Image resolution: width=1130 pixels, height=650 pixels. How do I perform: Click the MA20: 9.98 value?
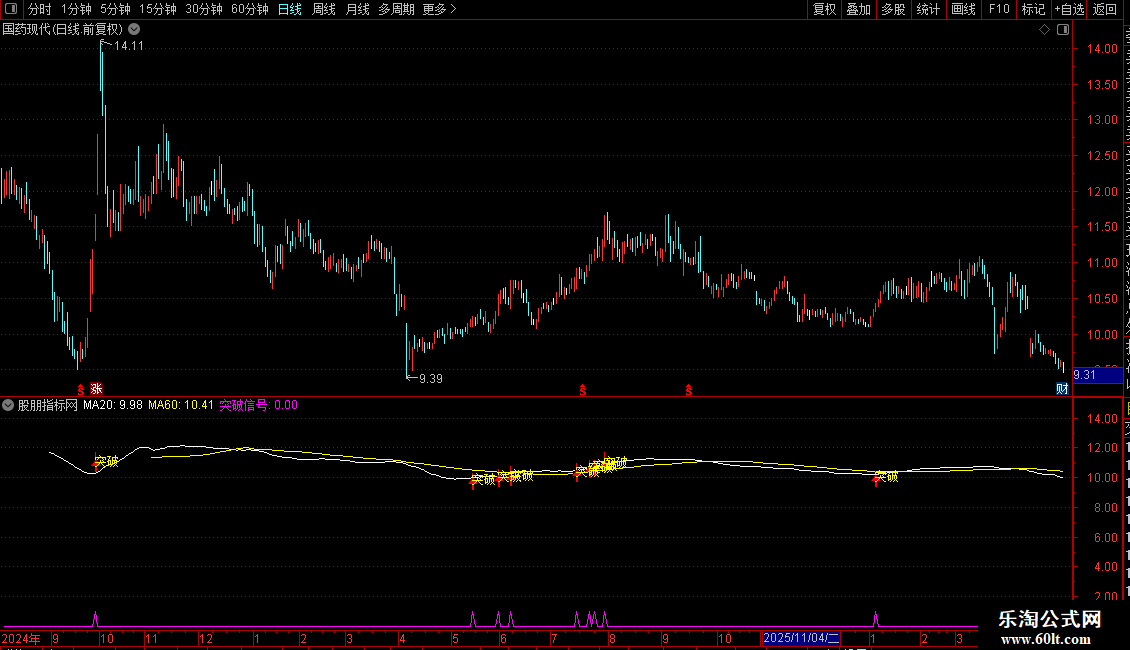(x=112, y=405)
